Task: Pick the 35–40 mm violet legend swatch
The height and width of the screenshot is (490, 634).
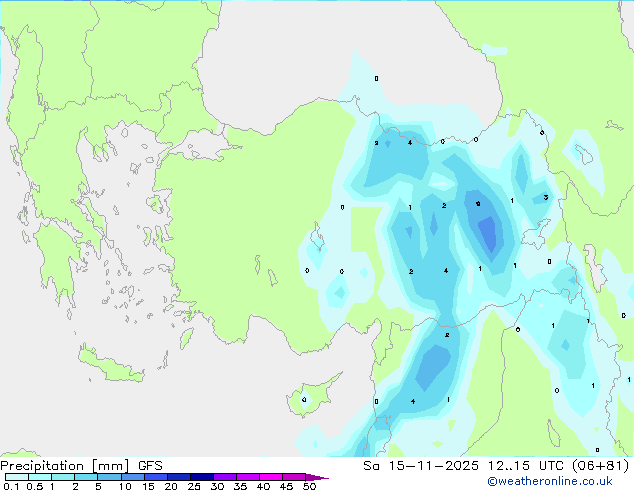Action: 247,477
